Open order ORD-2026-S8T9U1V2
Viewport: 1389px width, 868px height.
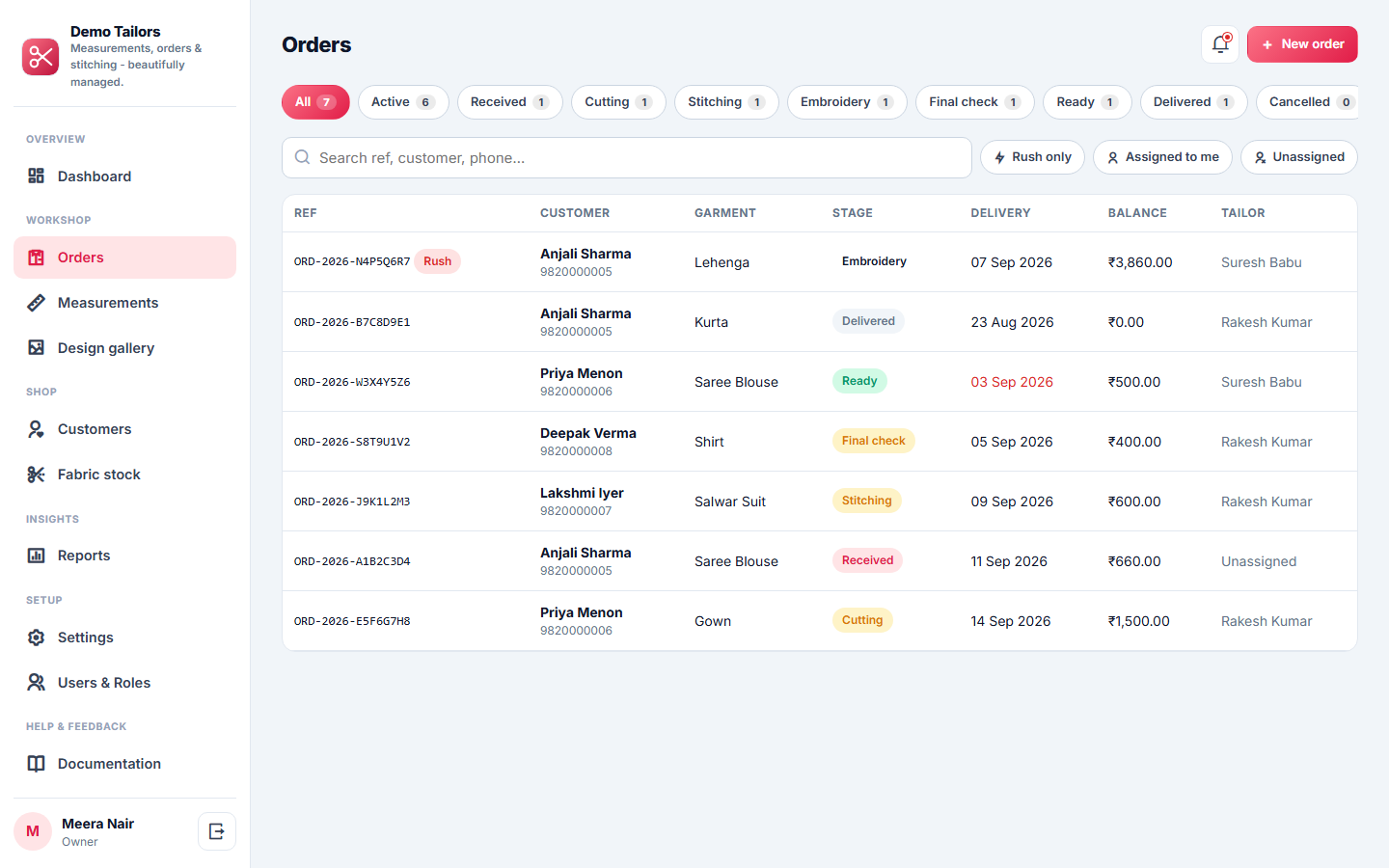click(x=352, y=442)
